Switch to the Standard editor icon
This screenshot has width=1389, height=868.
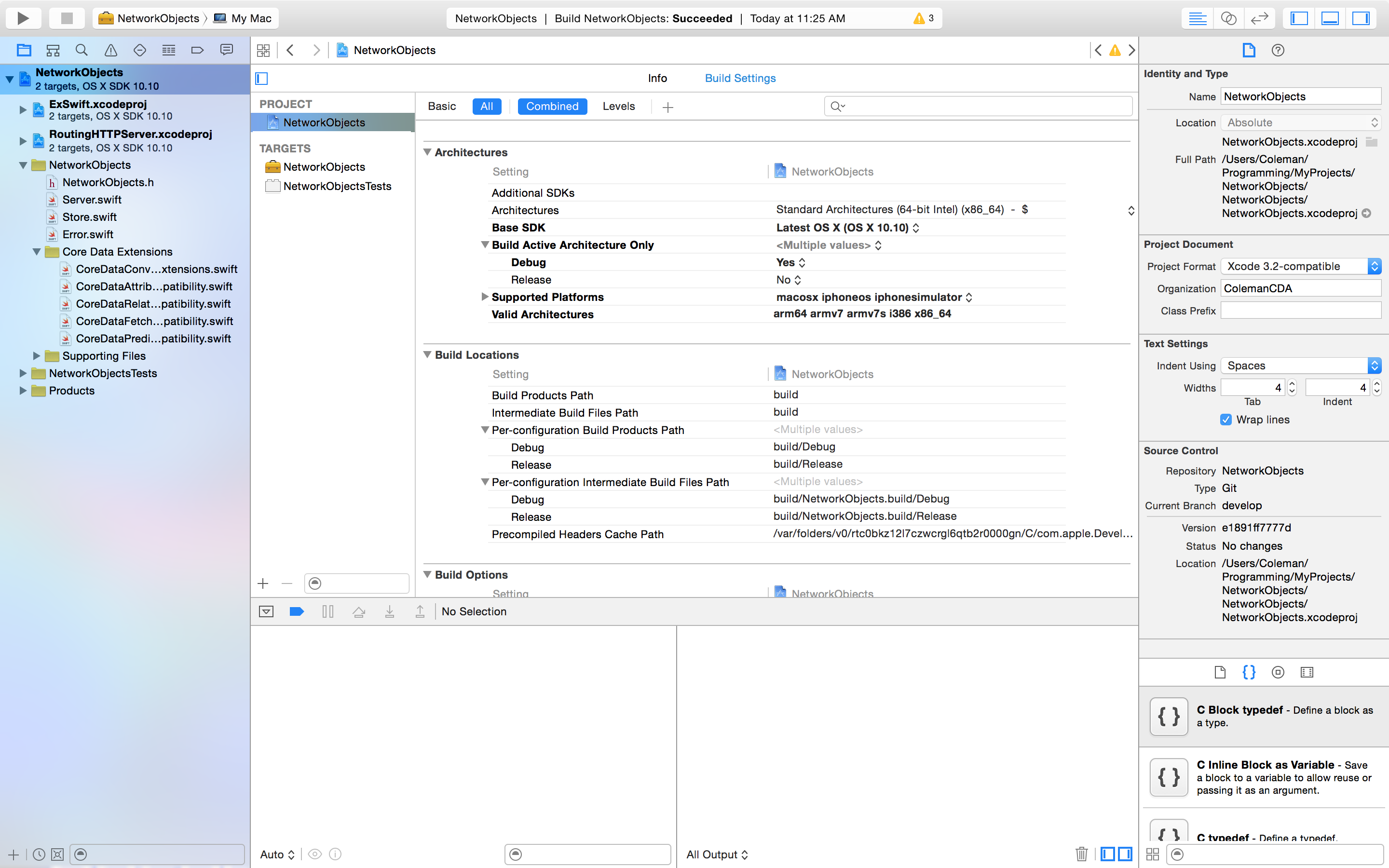(x=1198, y=18)
